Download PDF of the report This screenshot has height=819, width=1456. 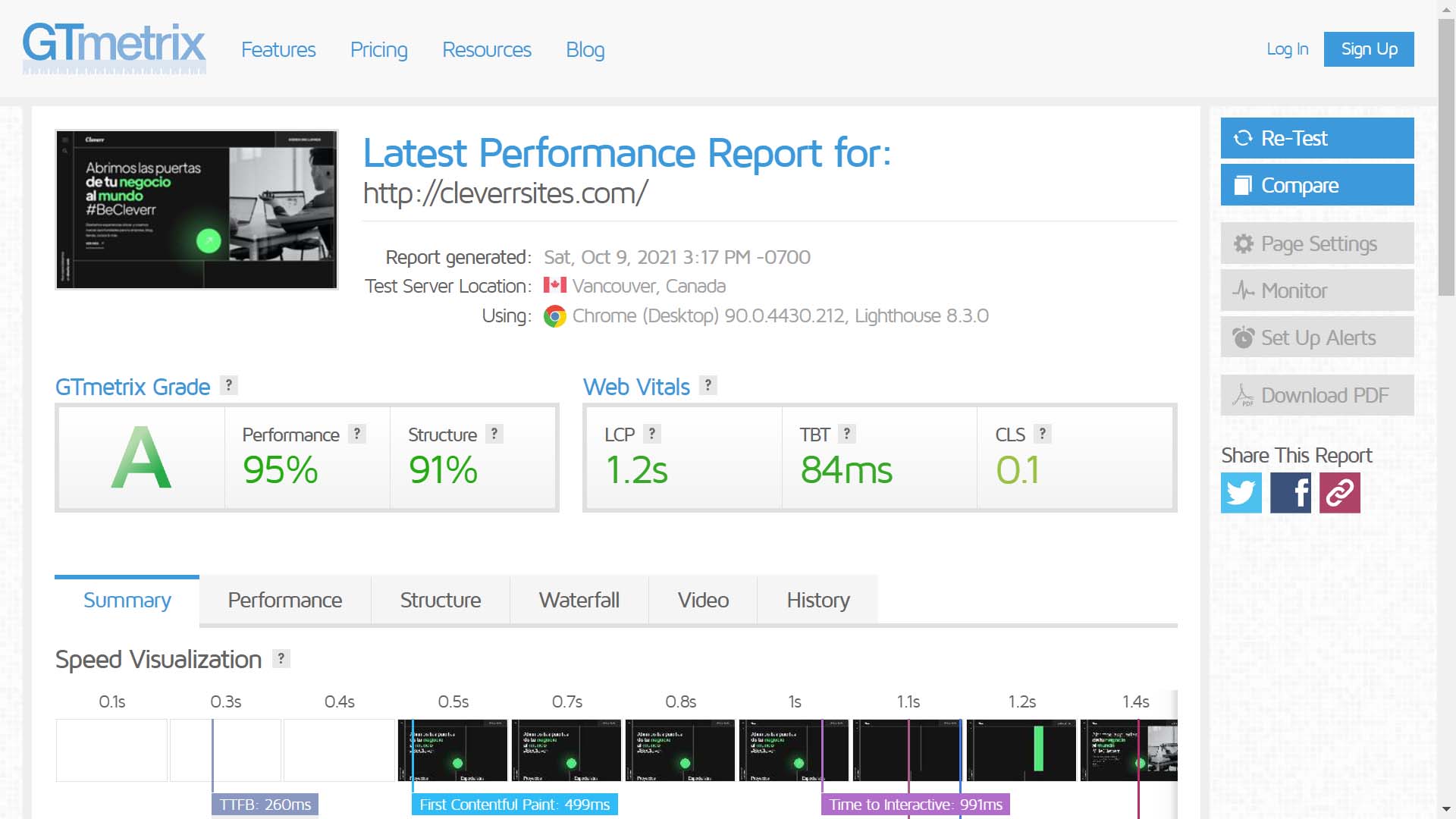coord(1317,395)
